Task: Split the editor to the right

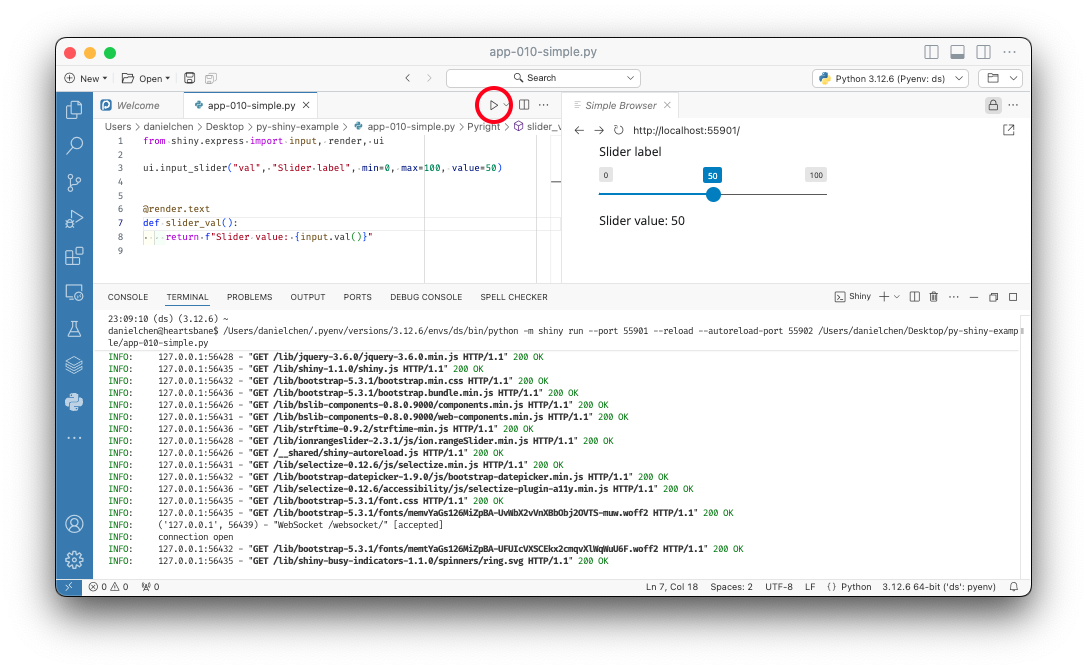Action: pyautogui.click(x=524, y=105)
